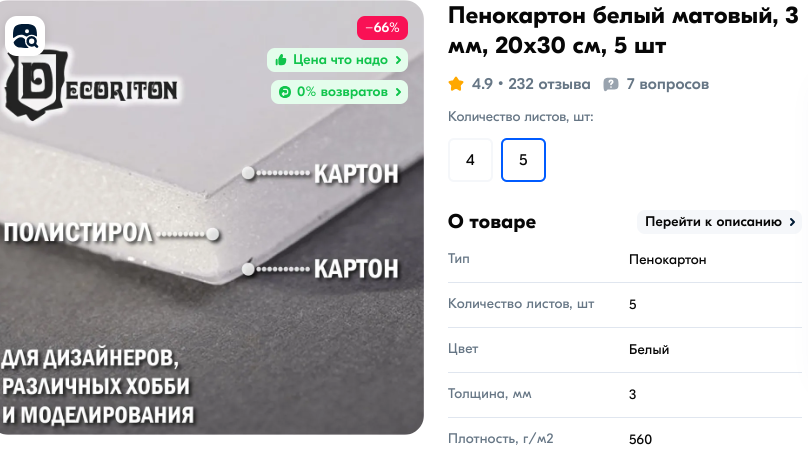Expand the "0% возвратов" chevron
808x451 pixels.
[x=398, y=92]
